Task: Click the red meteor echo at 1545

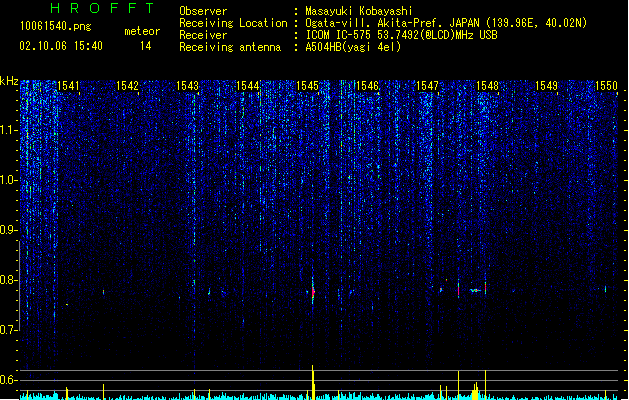Action: 313,292
